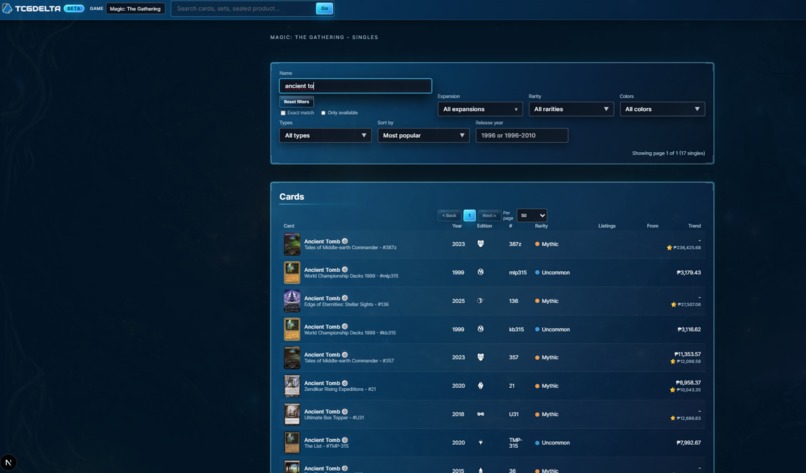Image resolution: width=806 pixels, height=473 pixels.
Task: Click the Reset filters button
Action: [x=297, y=102]
